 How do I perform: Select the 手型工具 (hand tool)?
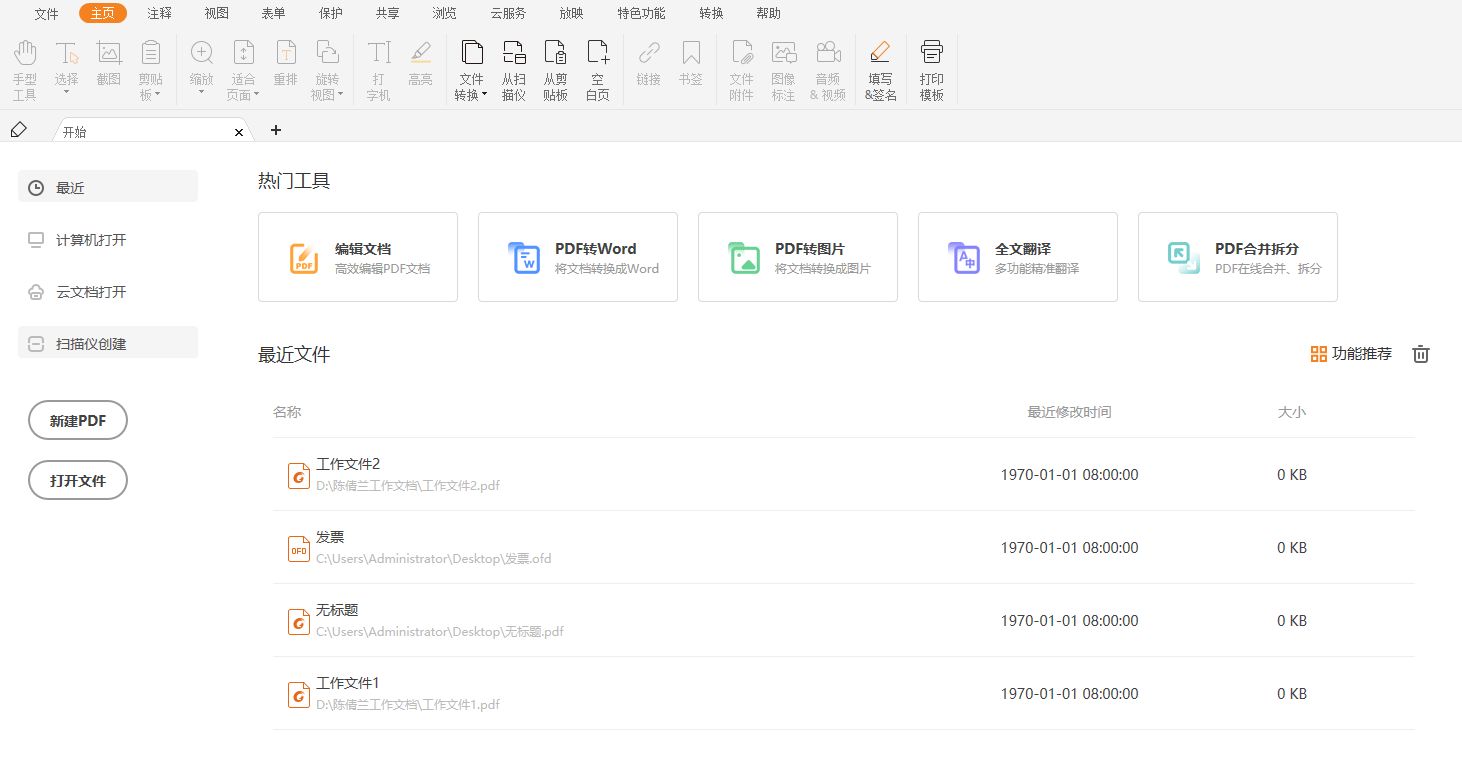(x=24, y=68)
